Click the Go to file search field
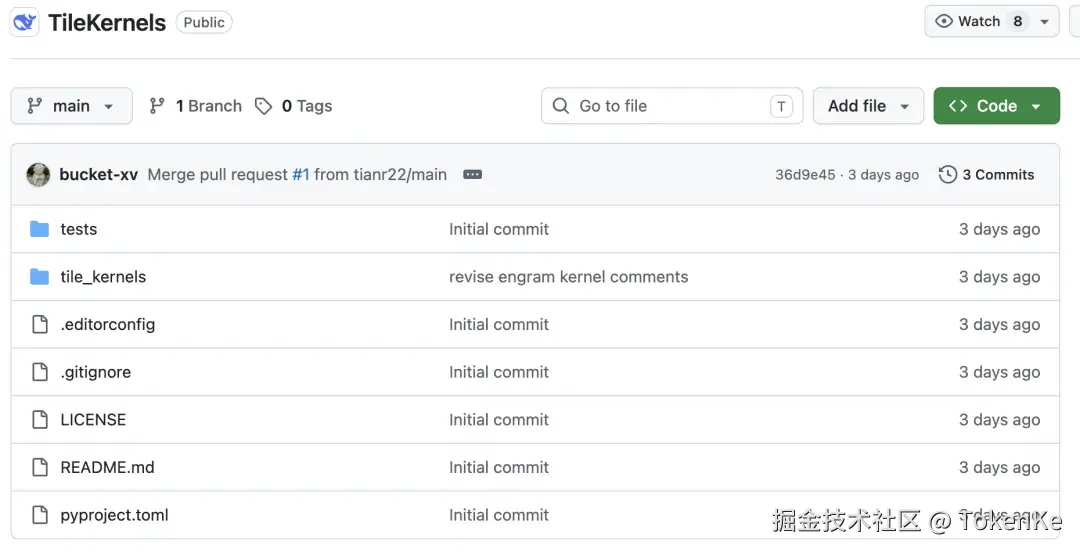Viewport: 1080px width, 552px height. [670, 106]
